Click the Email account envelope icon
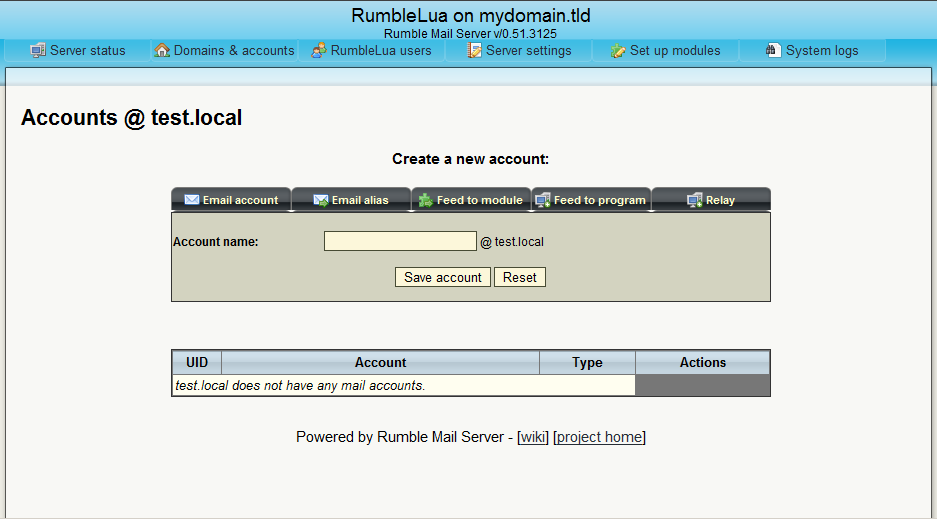This screenshot has height=519, width=937. pos(191,200)
